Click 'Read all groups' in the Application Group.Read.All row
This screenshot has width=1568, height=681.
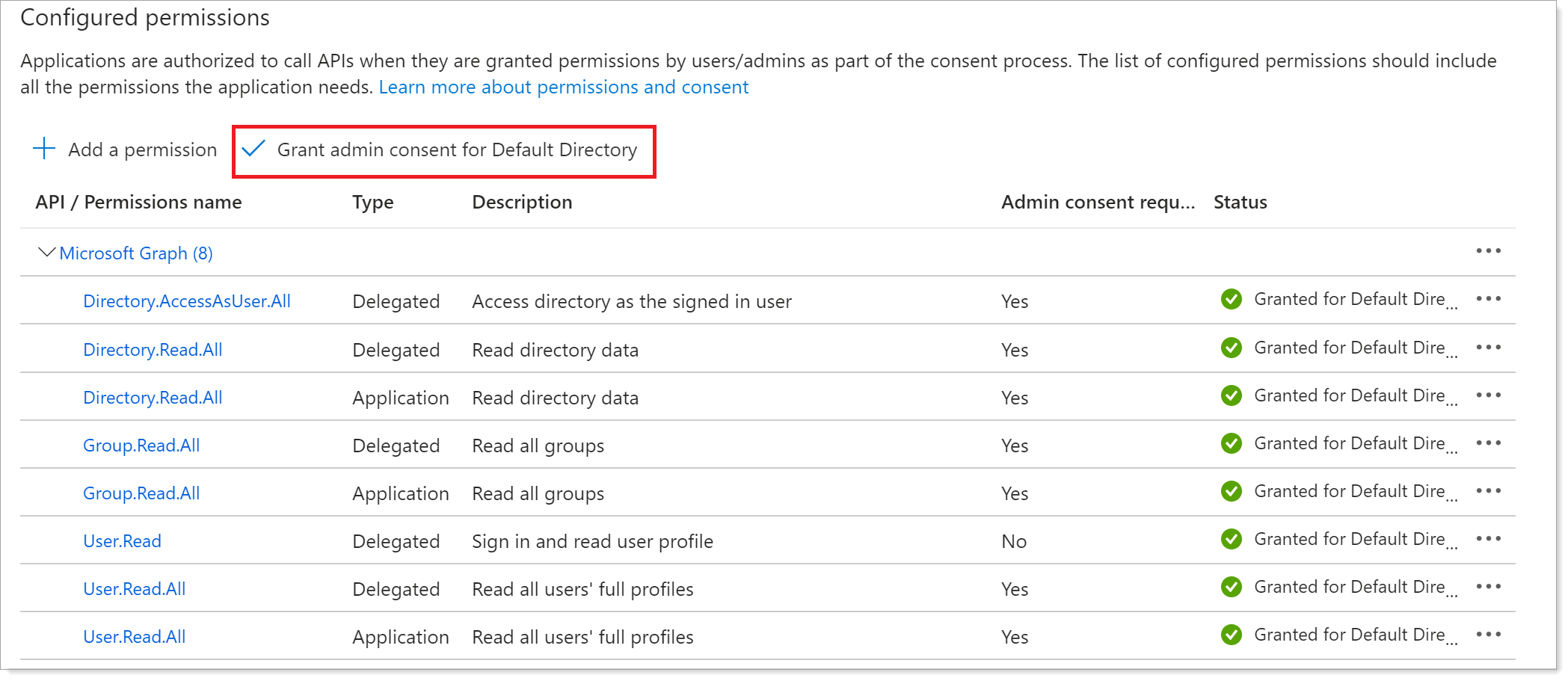[x=538, y=493]
